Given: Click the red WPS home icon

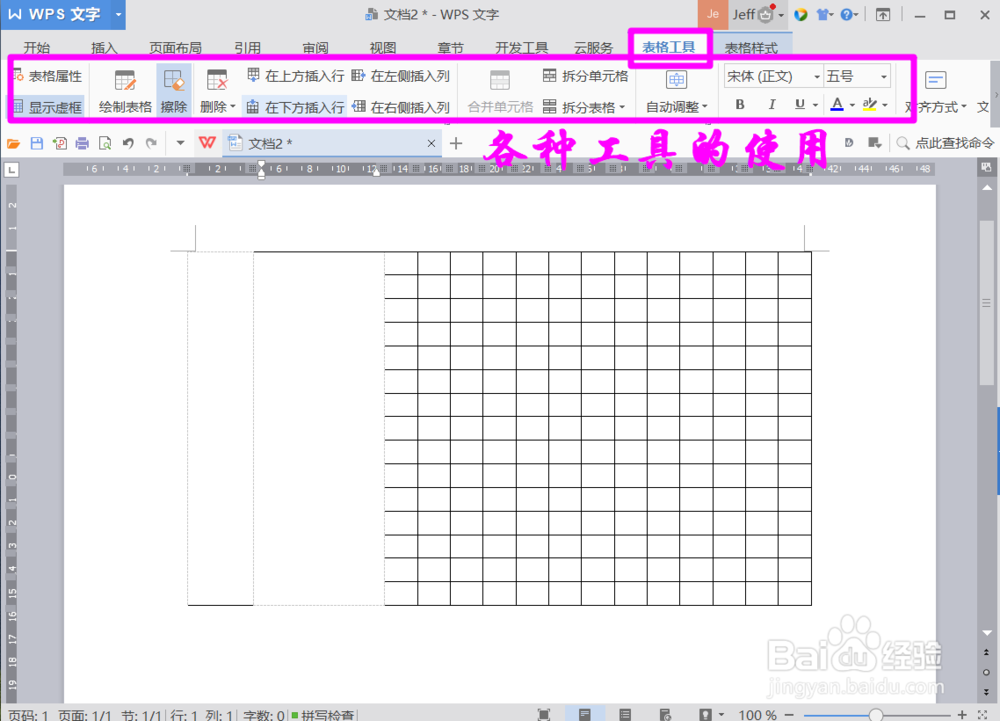Looking at the screenshot, I should [207, 143].
